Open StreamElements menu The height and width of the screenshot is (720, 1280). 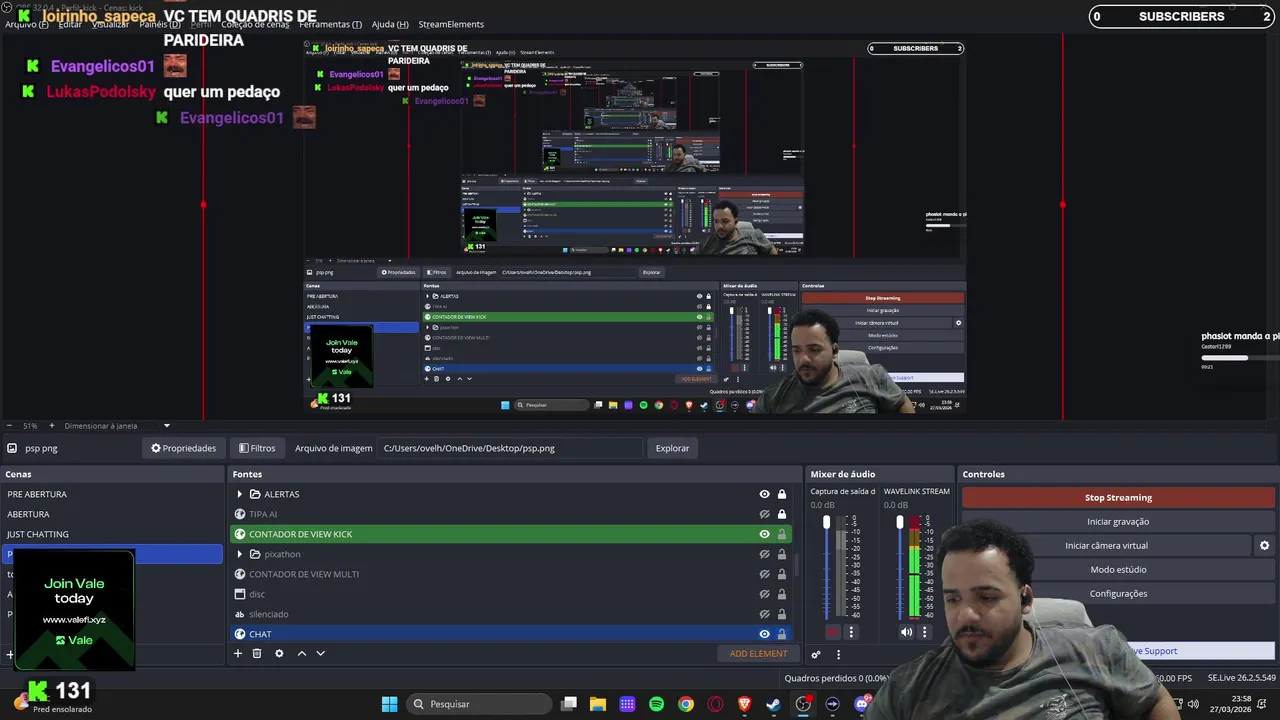pos(451,24)
